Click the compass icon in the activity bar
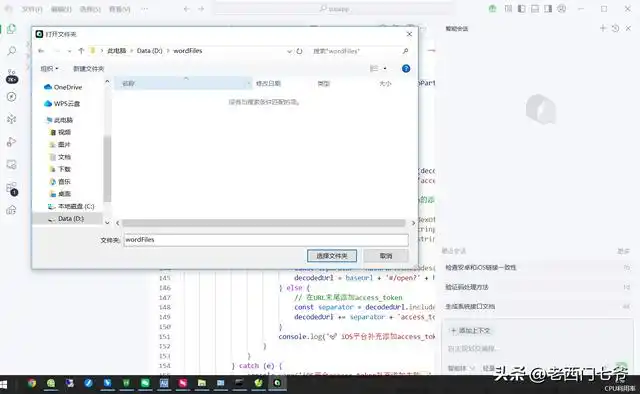640x394 pixels. tap(11, 97)
